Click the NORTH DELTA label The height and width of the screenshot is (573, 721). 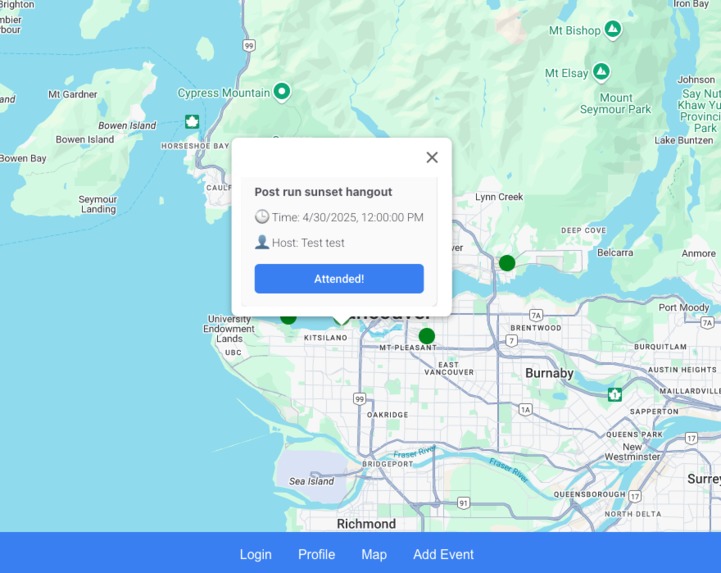click(x=633, y=514)
